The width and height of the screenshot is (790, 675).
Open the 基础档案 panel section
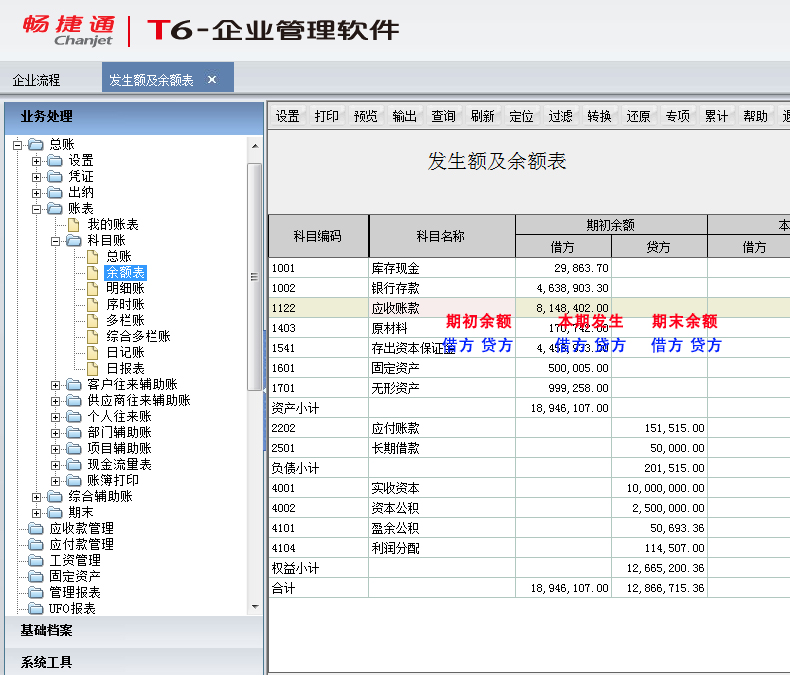tap(46, 631)
